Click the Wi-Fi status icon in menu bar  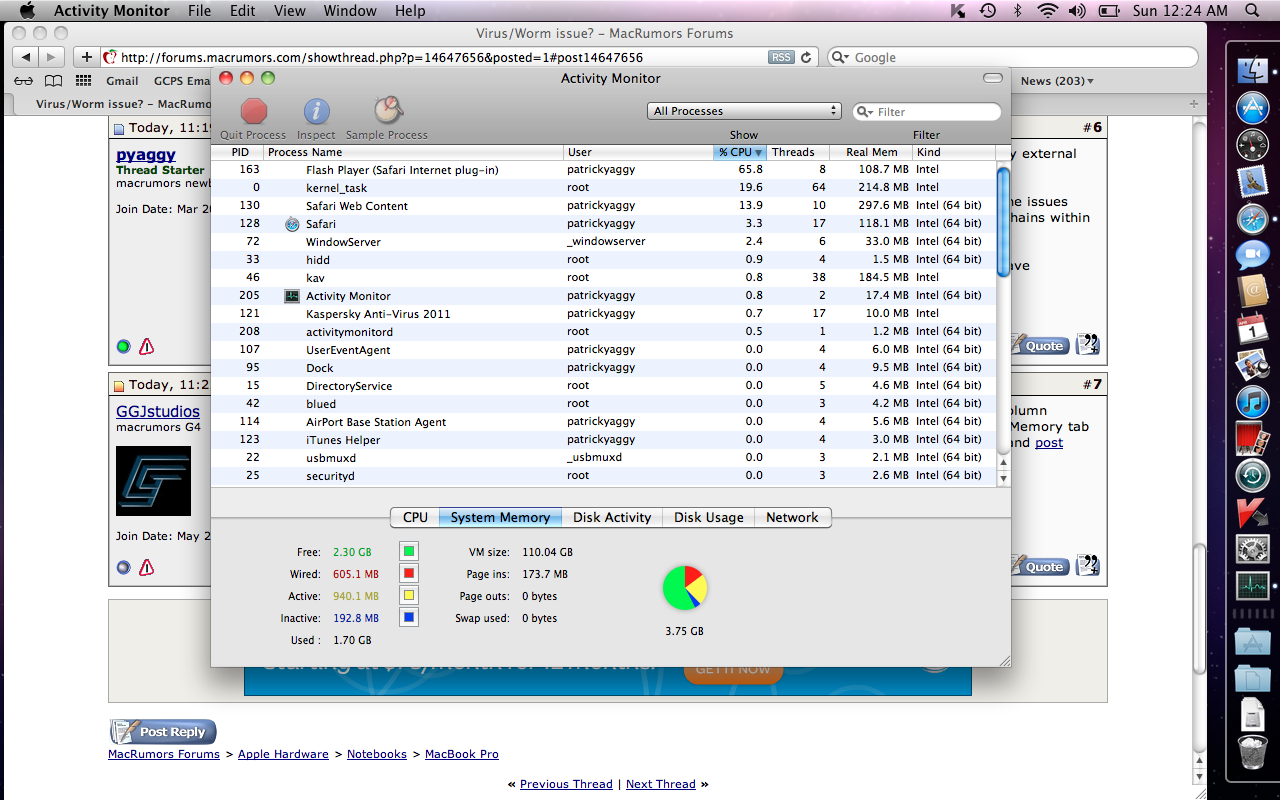[1047, 11]
